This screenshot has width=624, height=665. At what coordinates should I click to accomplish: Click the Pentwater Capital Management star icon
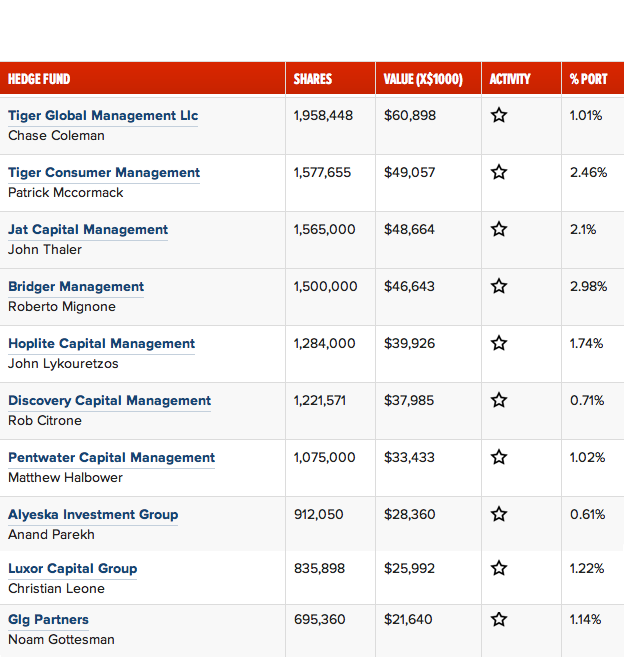(499, 457)
